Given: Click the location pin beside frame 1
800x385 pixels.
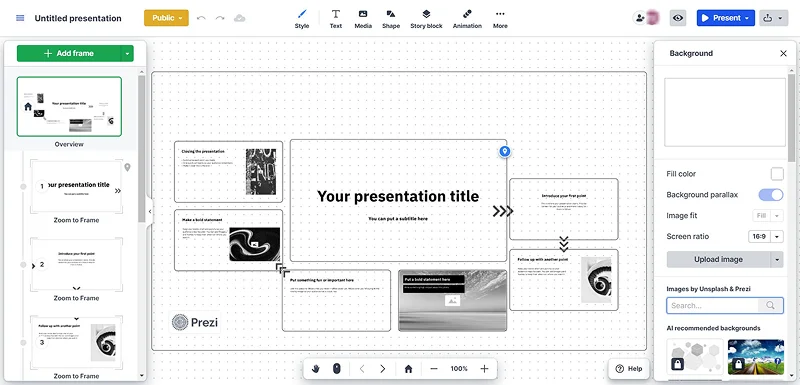Looking at the screenshot, I should coord(128,167).
